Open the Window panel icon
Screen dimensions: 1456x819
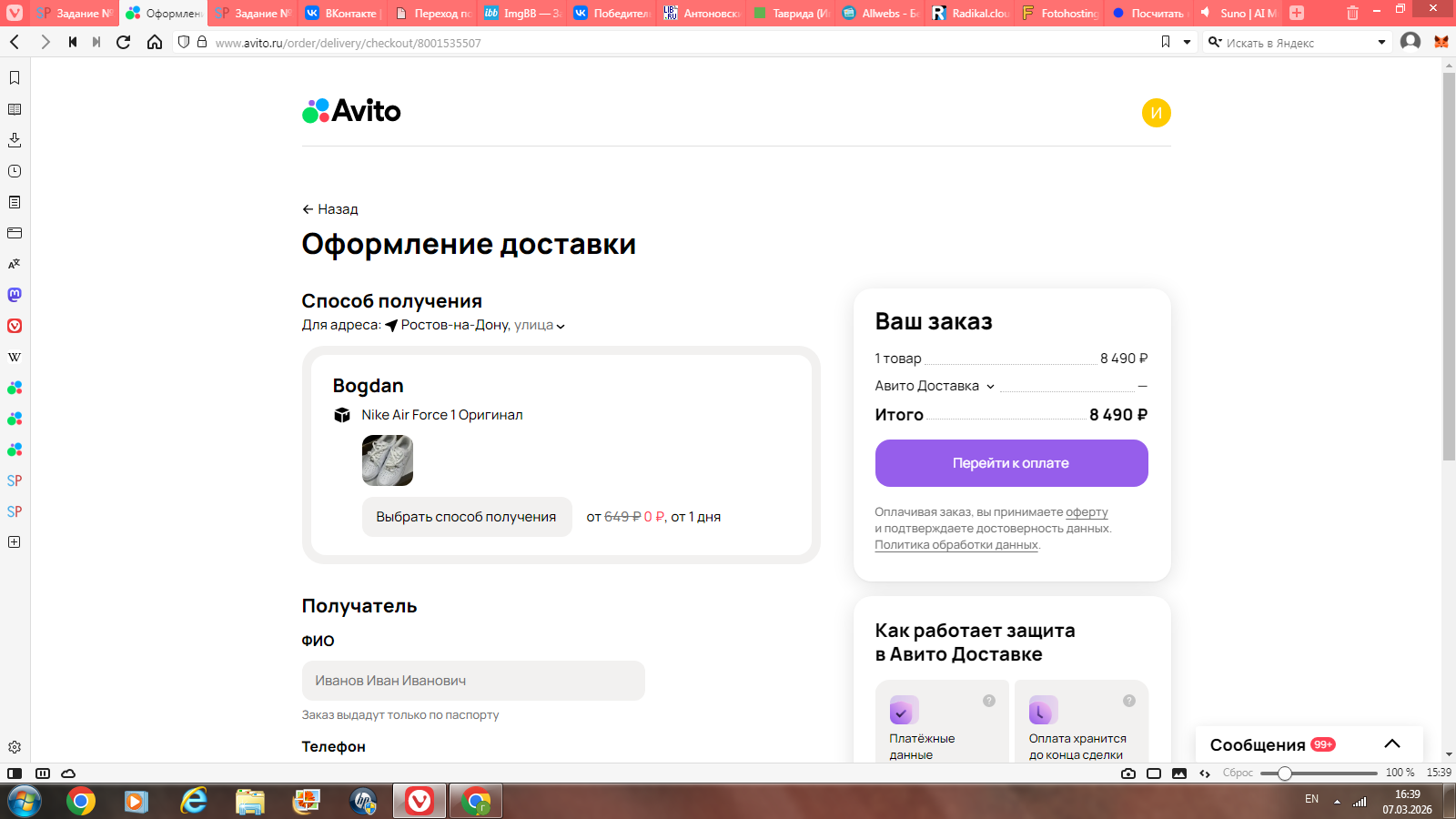coord(15,233)
